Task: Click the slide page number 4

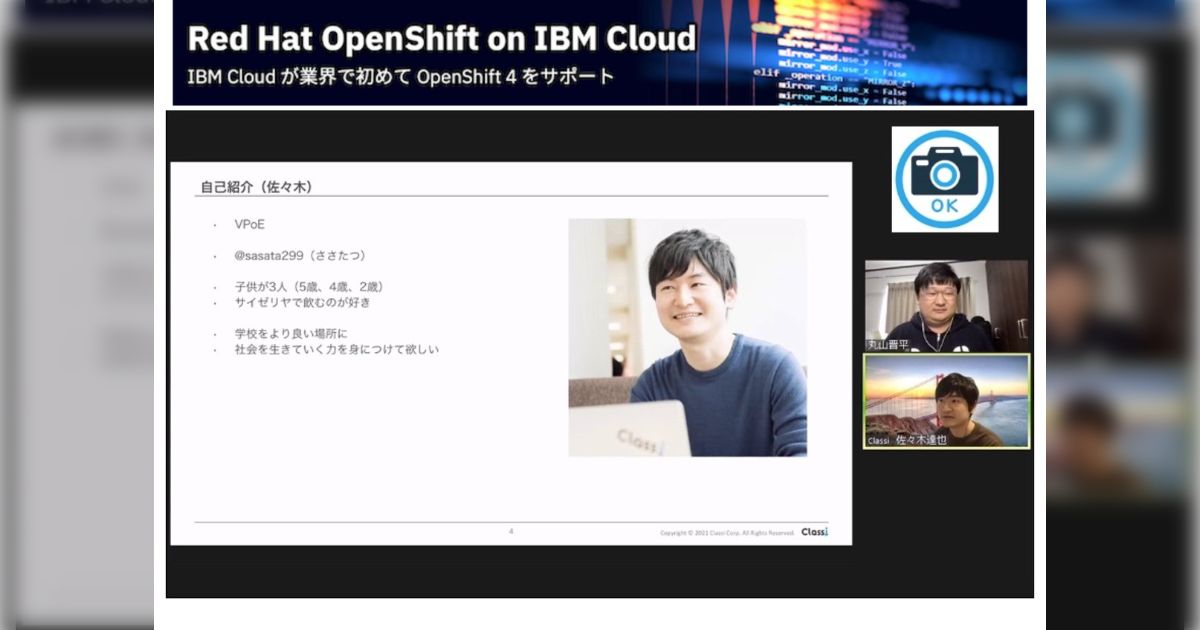Action: tap(511, 532)
